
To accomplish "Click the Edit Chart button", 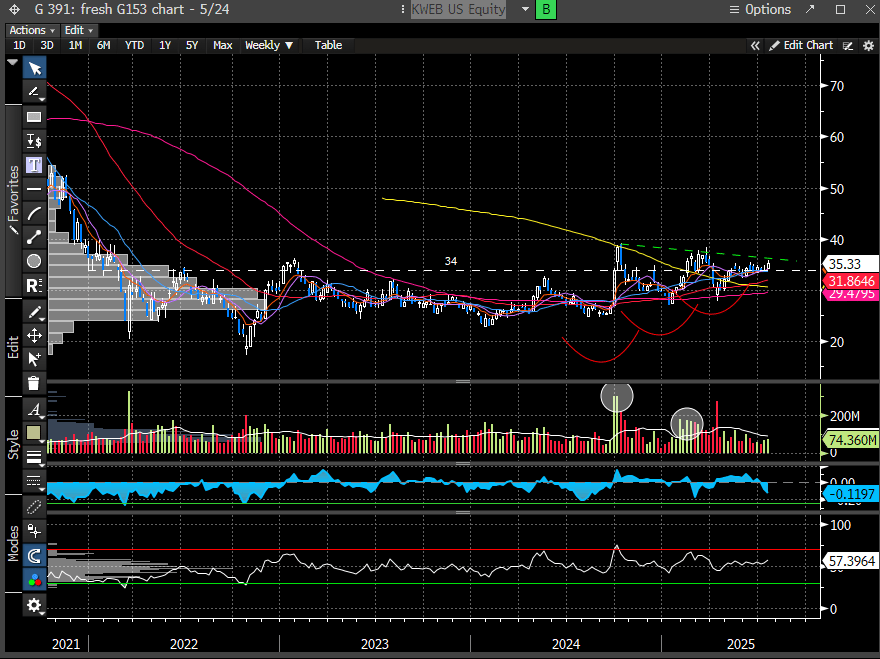I will (x=800, y=45).
